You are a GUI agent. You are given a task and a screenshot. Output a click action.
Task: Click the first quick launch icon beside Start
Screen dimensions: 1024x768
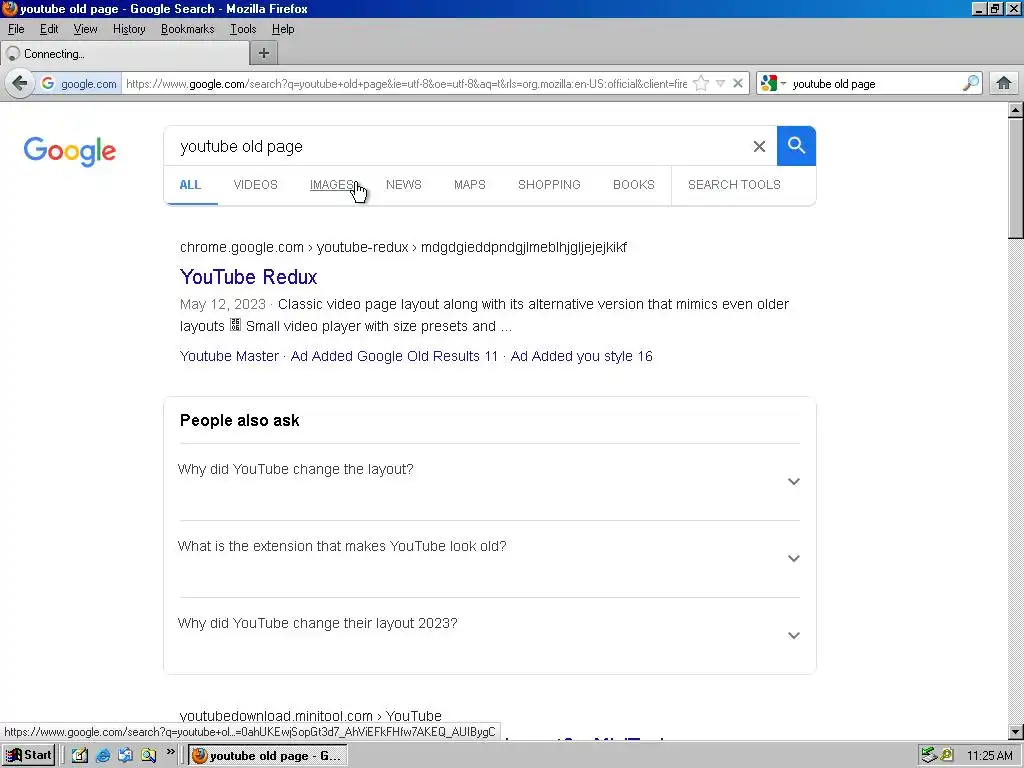[80, 756]
